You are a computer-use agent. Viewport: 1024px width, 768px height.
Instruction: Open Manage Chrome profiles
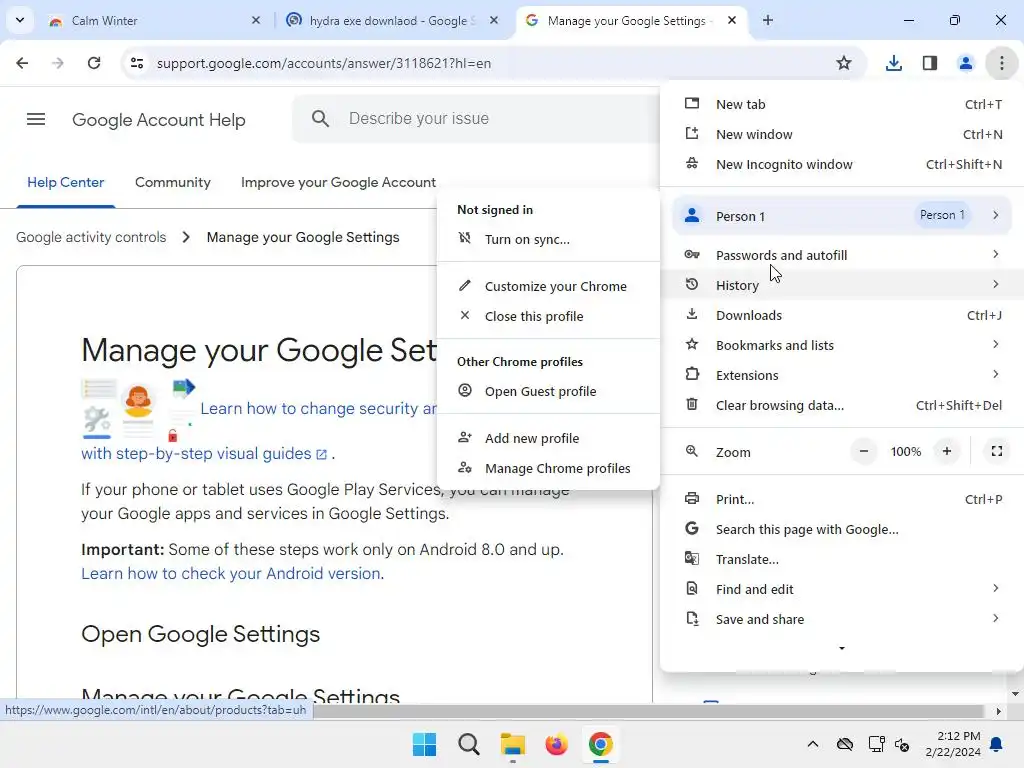[x=549, y=468]
